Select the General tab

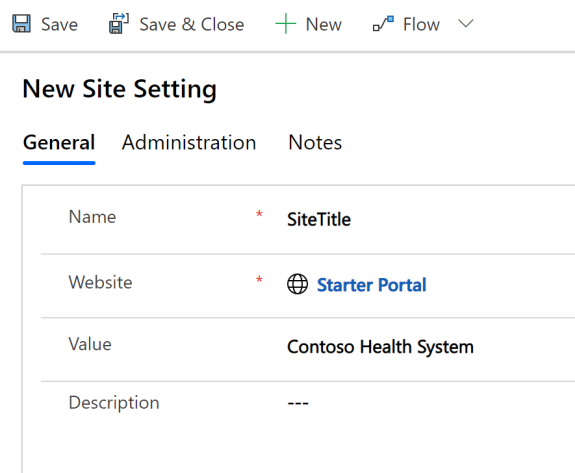click(x=59, y=142)
